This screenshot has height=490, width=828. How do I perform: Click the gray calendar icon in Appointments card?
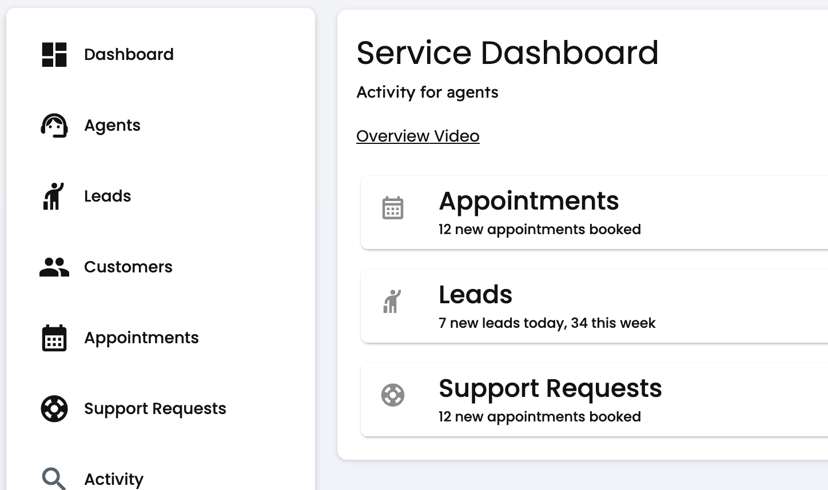coord(392,208)
